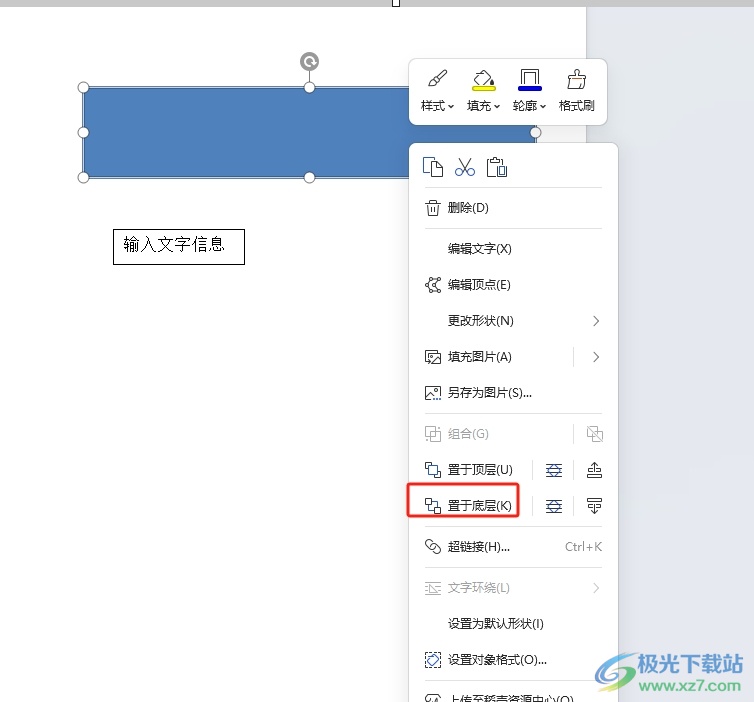Viewport: 754px width, 702px height.
Task: Select 置于顶层(U) menu item
Action: pyautogui.click(x=472, y=470)
